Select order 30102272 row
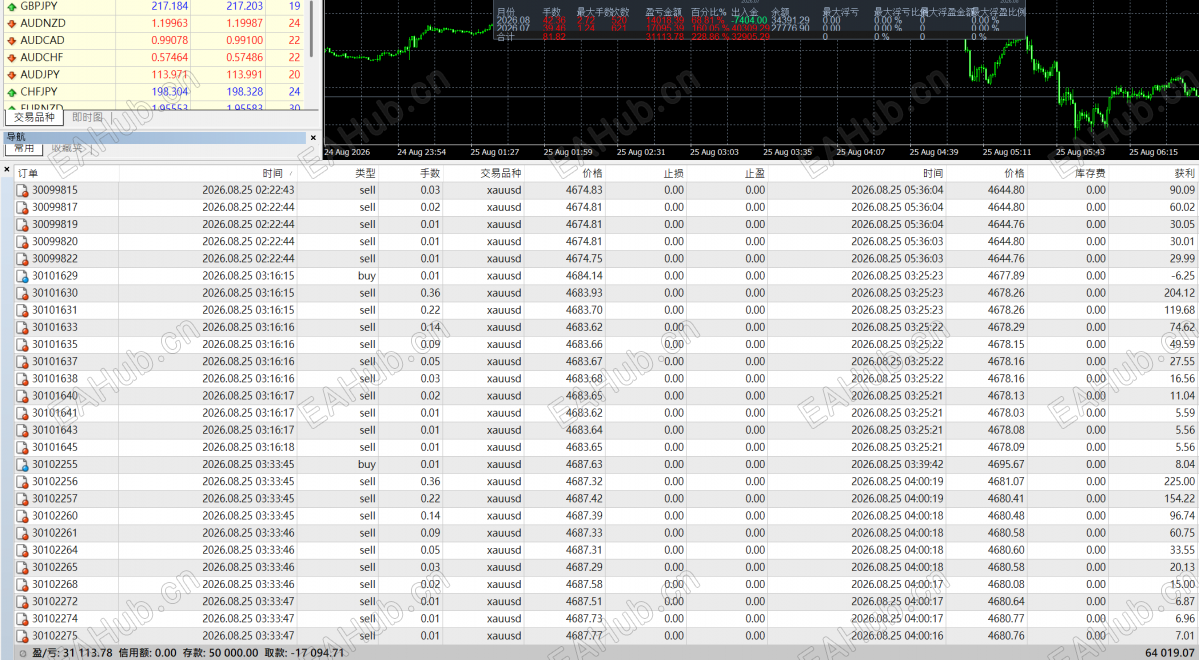Viewport: 1199px width, 660px height. coord(606,602)
